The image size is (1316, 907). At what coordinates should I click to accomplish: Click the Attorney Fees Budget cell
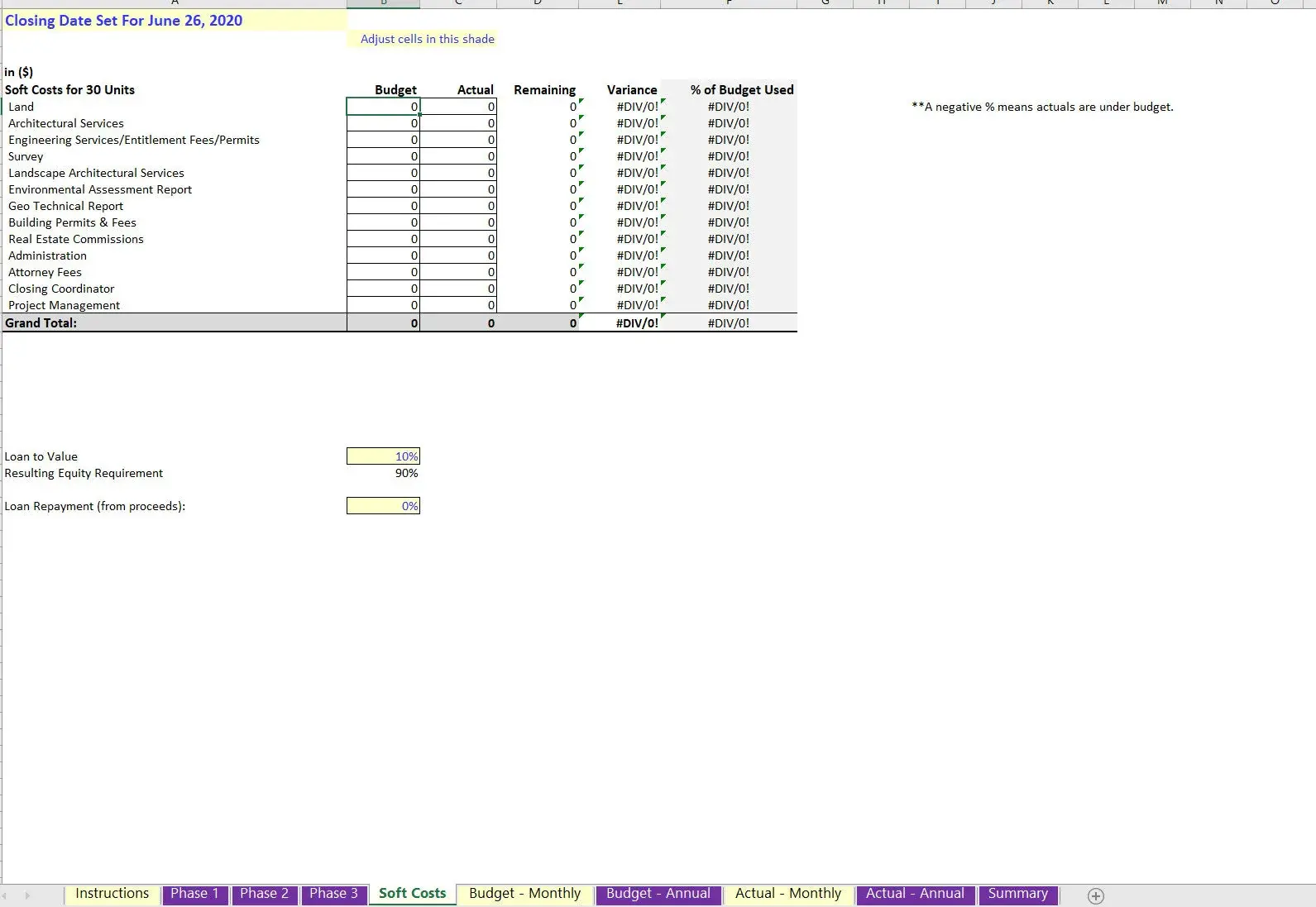click(383, 272)
